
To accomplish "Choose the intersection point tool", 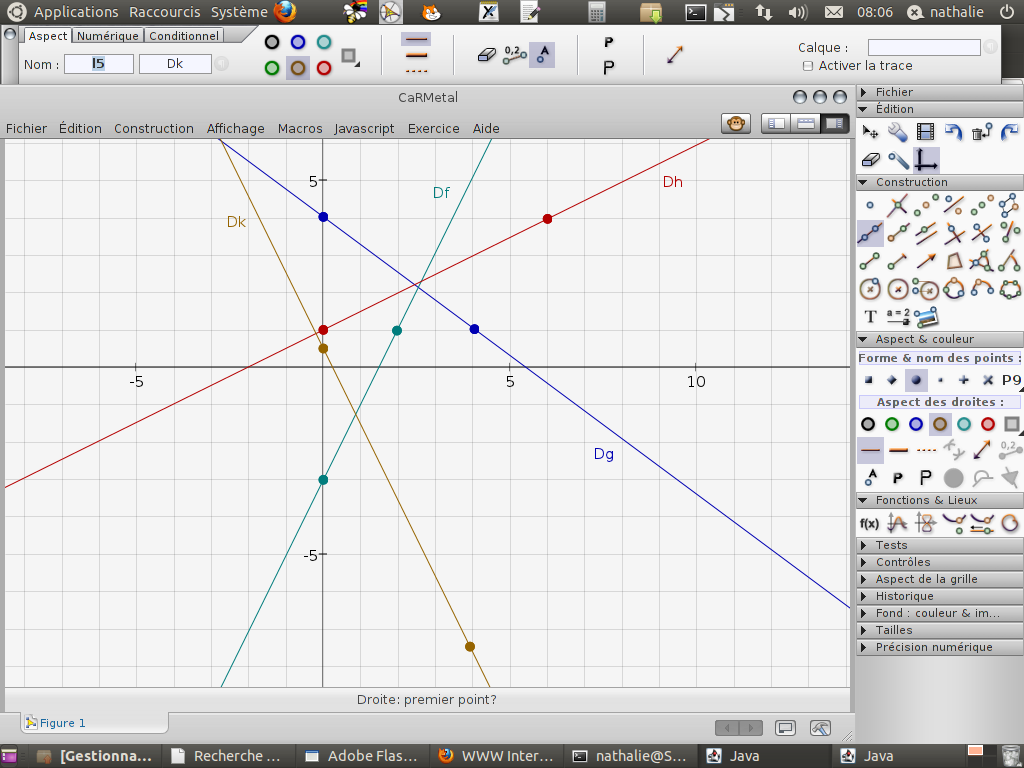I will [x=898, y=205].
